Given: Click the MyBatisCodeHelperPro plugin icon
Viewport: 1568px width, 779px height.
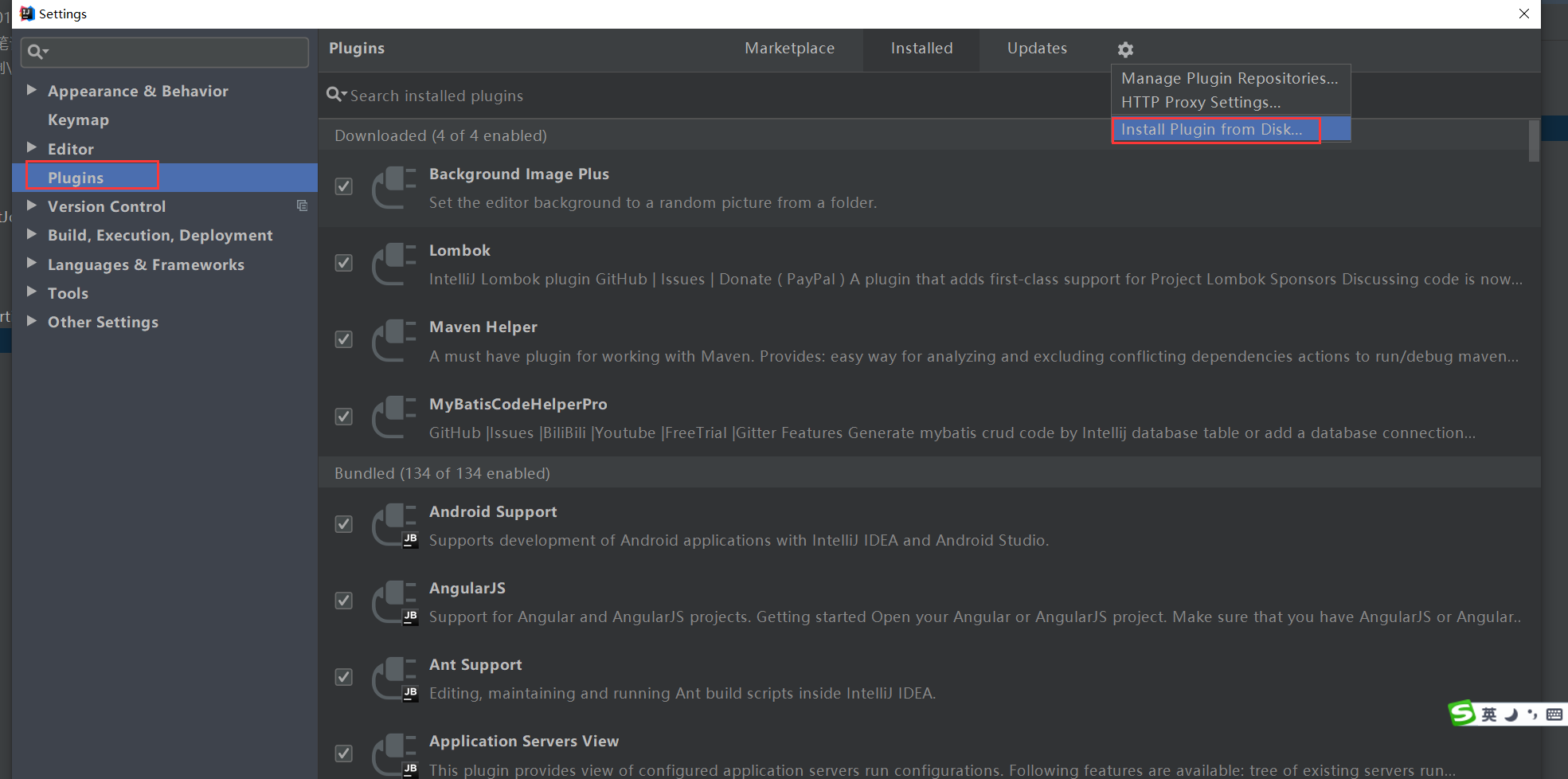Looking at the screenshot, I should [394, 418].
